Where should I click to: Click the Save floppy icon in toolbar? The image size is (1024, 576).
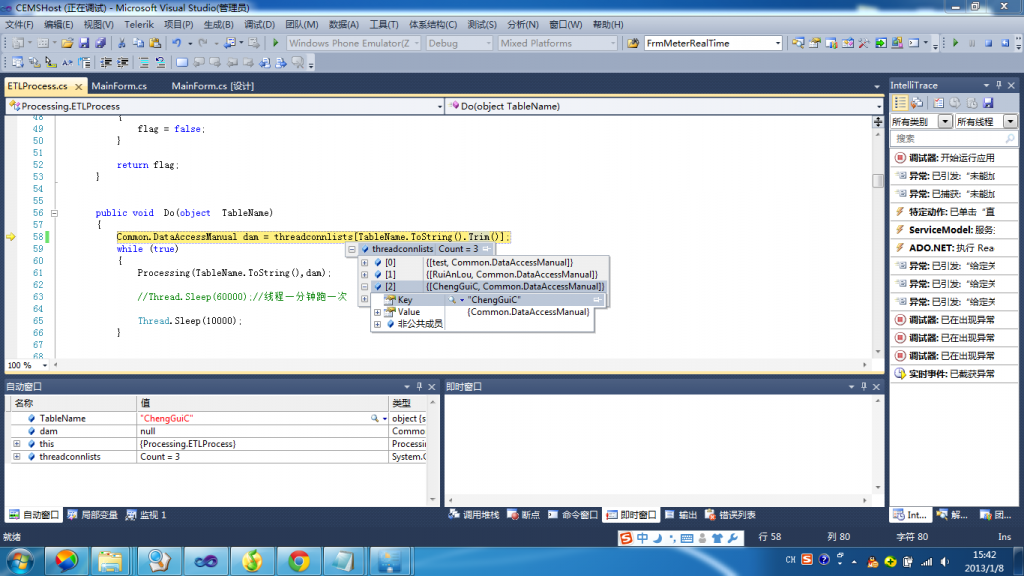pos(84,43)
